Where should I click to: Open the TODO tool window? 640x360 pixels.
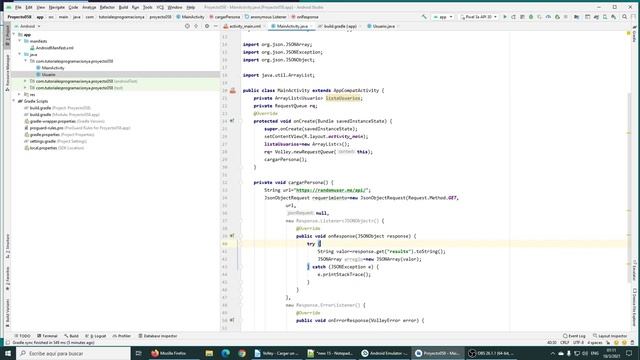point(22,336)
